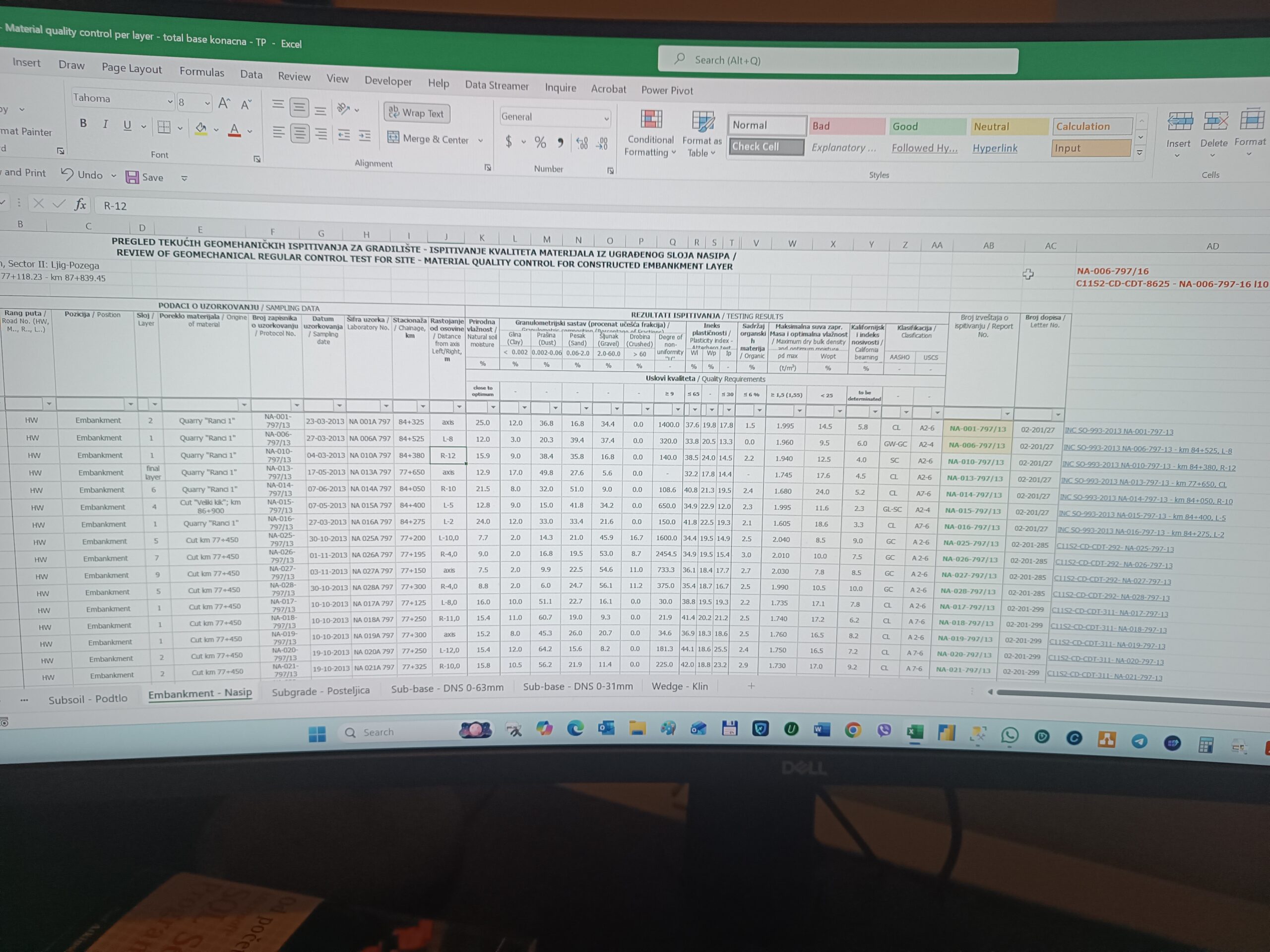This screenshot has width=1270, height=952.
Task: Open the Merge & Center dropdown arrow
Action: pos(481,141)
